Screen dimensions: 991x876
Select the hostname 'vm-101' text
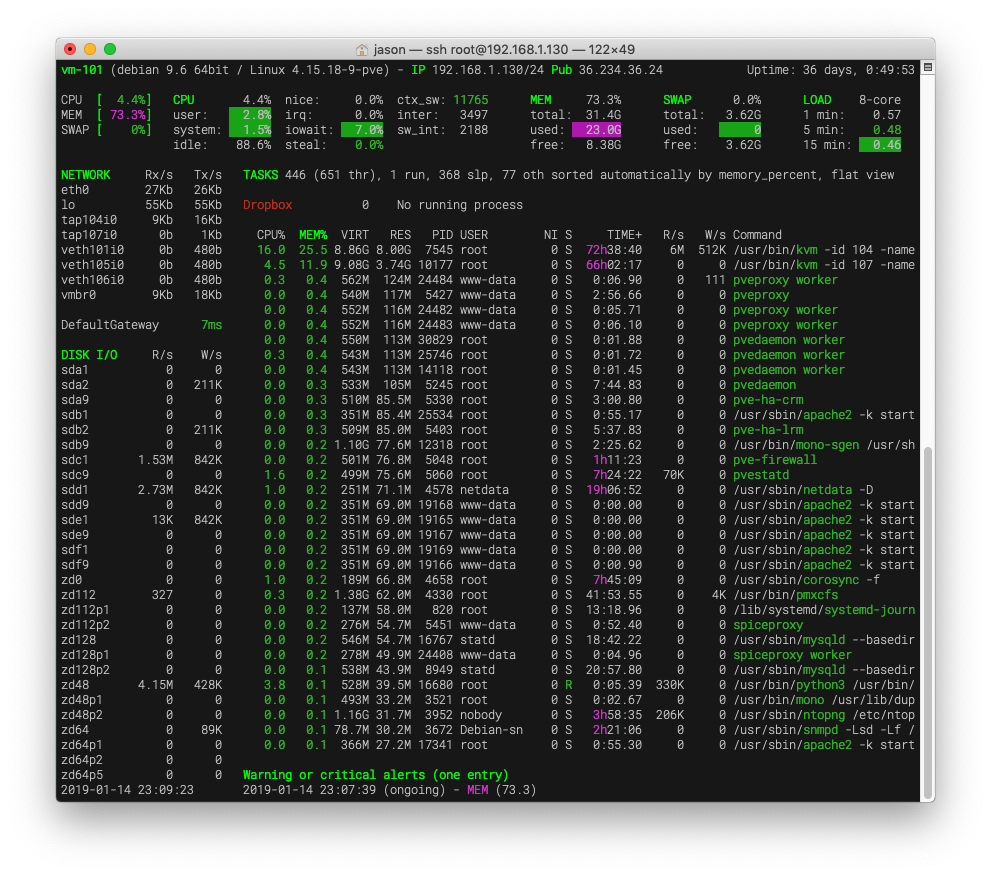point(82,70)
